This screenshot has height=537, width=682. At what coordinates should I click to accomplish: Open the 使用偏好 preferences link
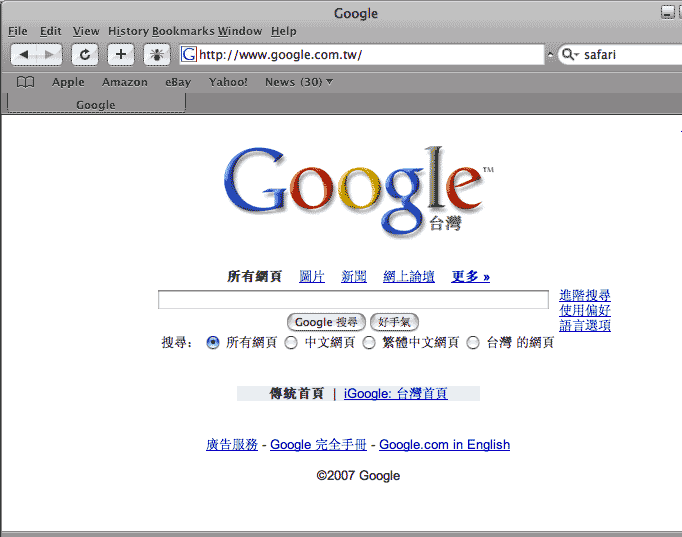click(585, 310)
